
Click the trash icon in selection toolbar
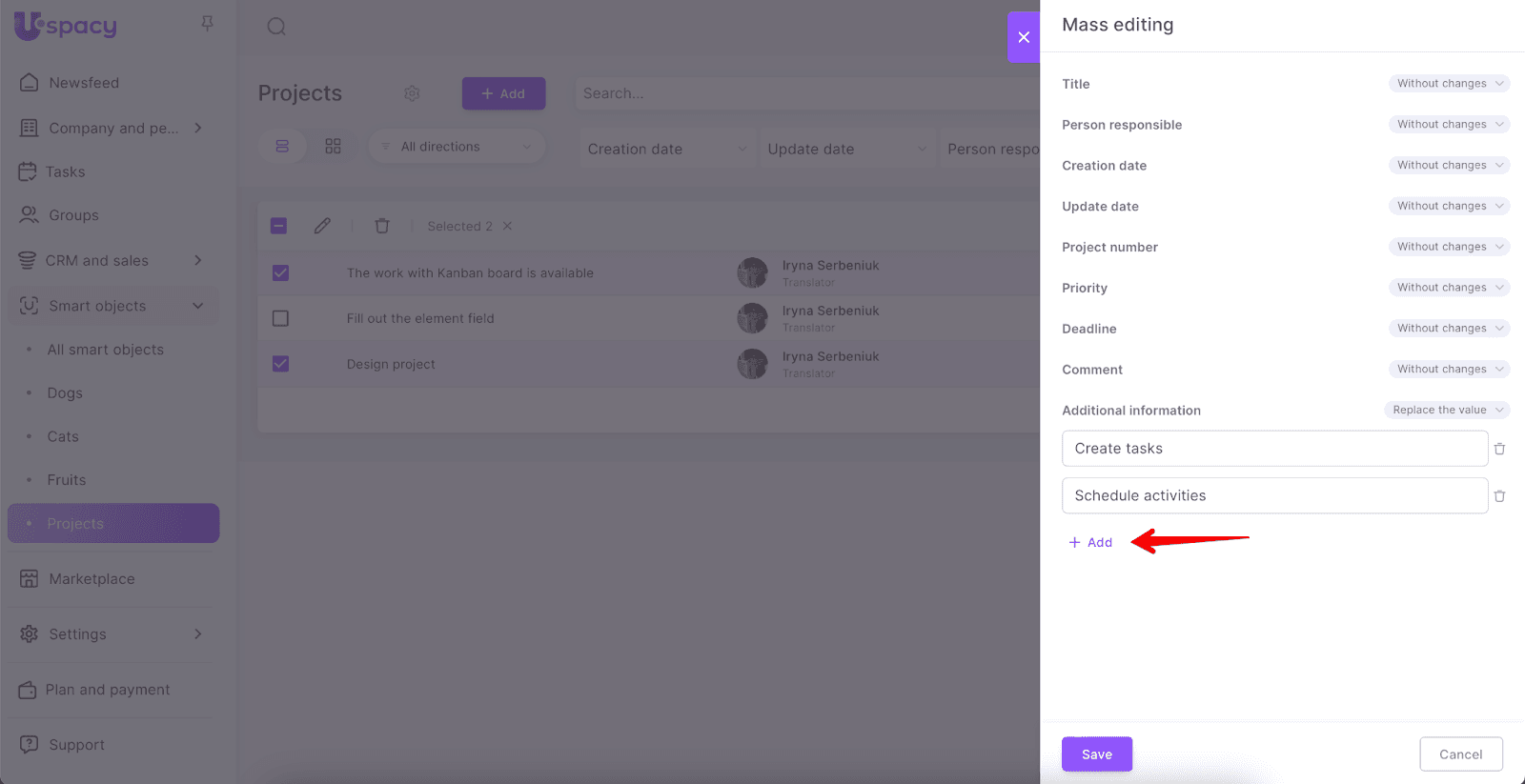(x=382, y=226)
